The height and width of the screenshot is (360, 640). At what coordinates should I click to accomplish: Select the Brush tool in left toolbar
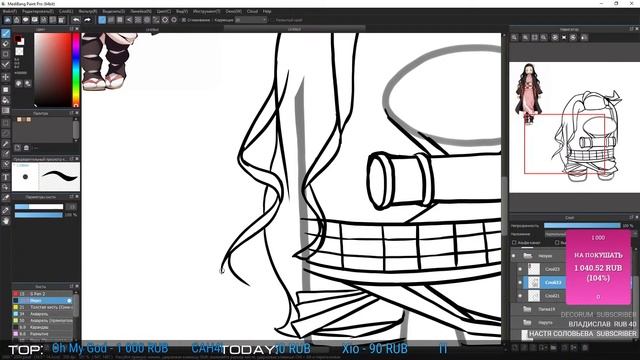(5, 33)
